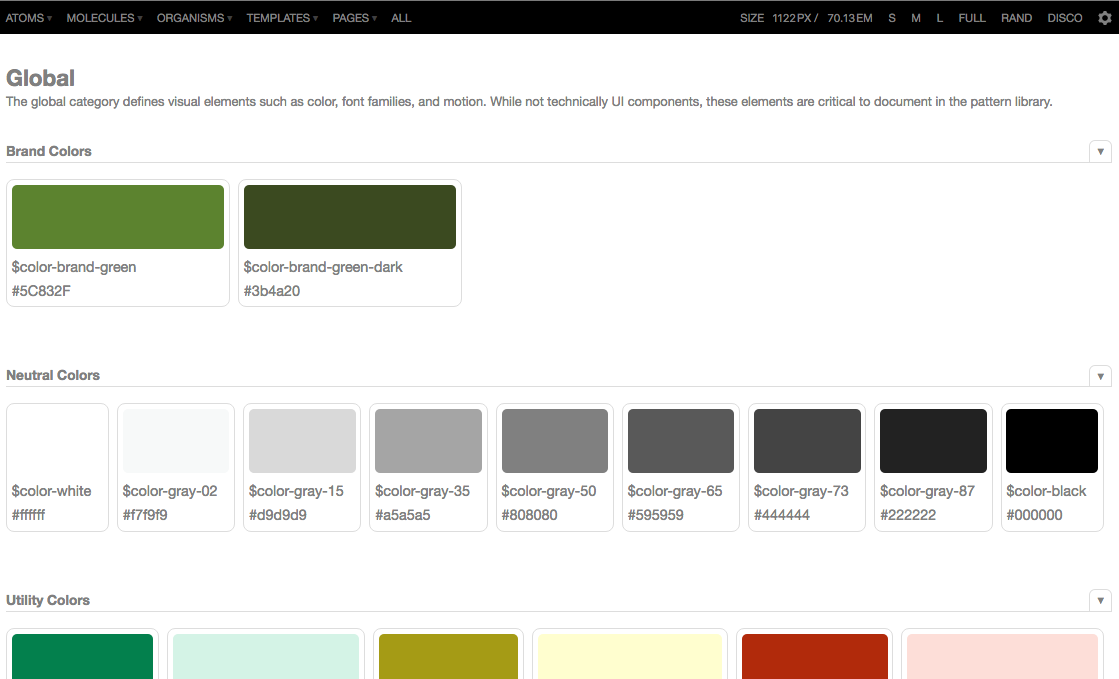
Task: Select the black #000000 swatch
Action: click(x=1052, y=441)
